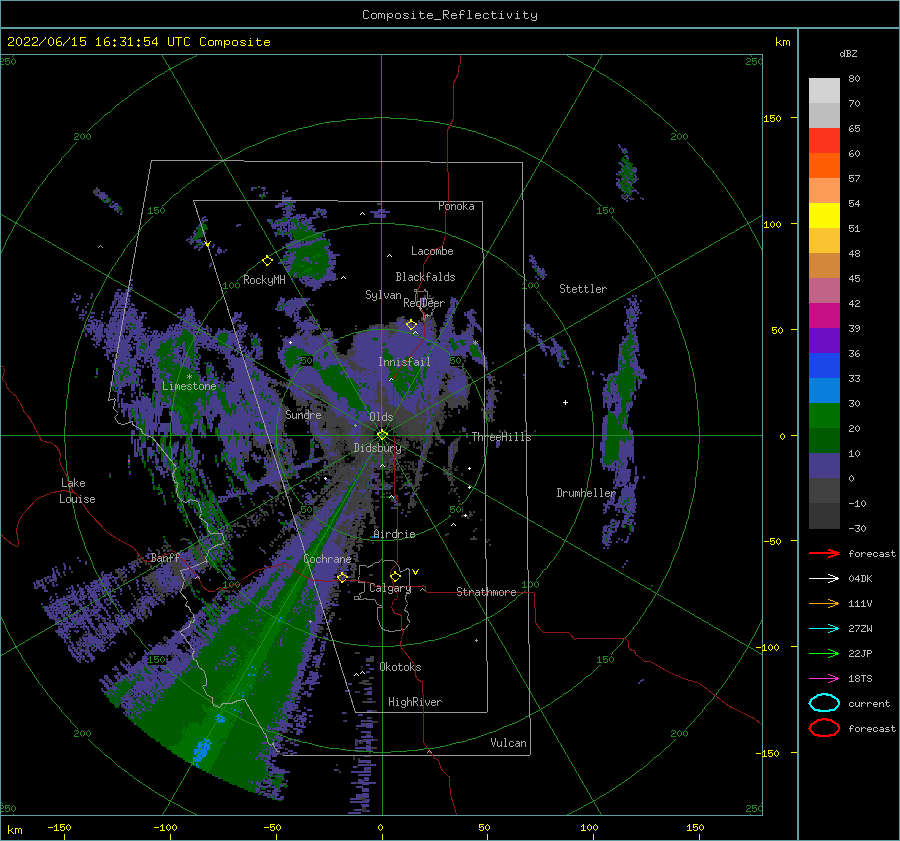
Task: Click the RockyMH label
Action: pyautogui.click(x=264, y=280)
